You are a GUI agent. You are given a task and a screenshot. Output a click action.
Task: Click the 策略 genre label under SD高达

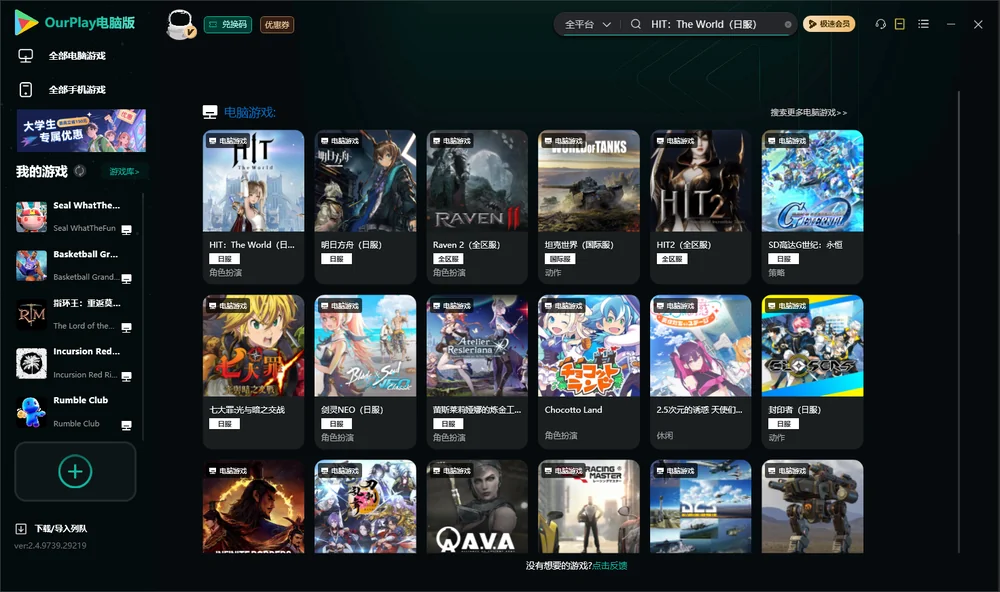776,273
